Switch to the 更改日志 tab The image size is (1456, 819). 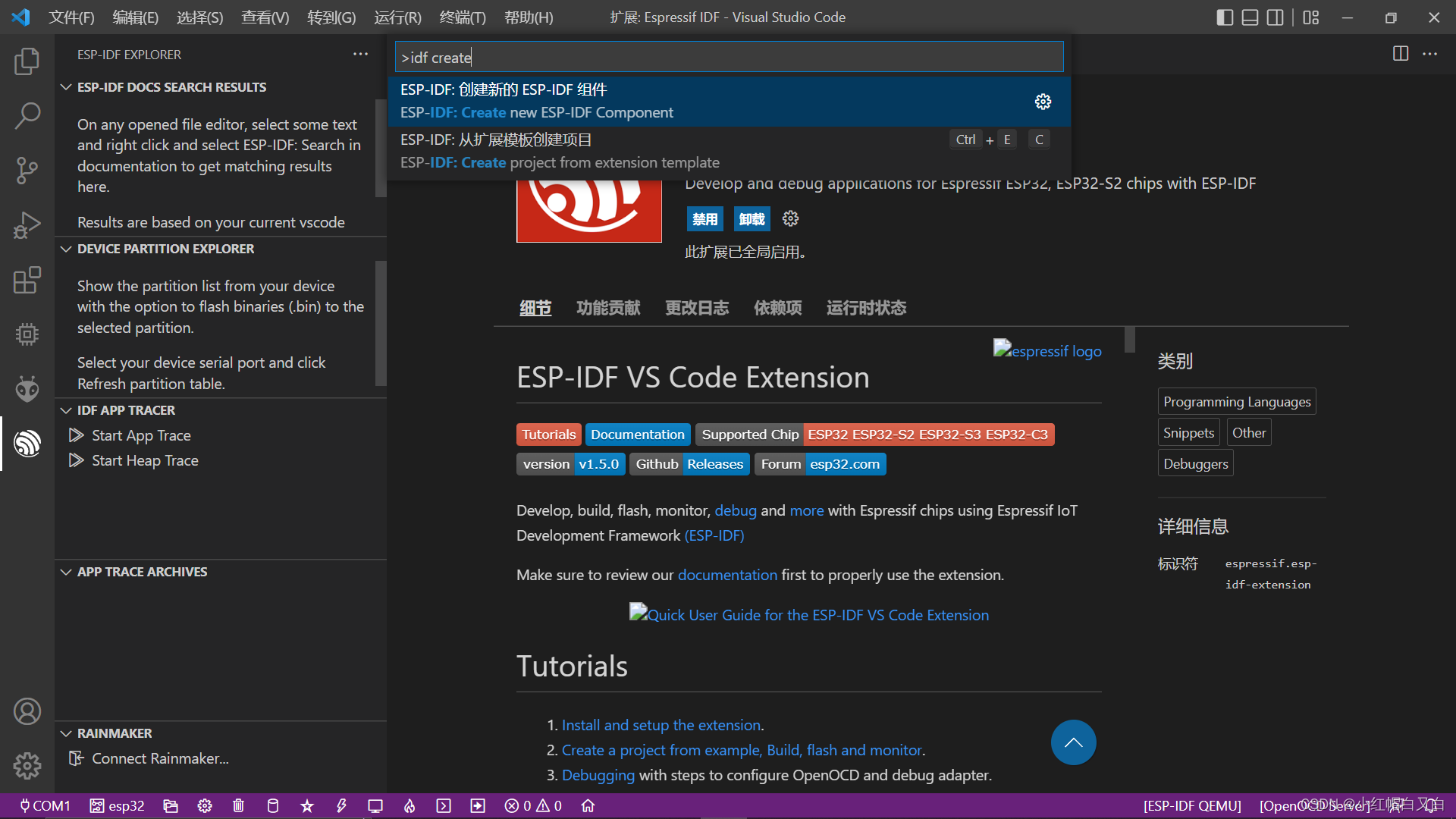[x=697, y=308]
